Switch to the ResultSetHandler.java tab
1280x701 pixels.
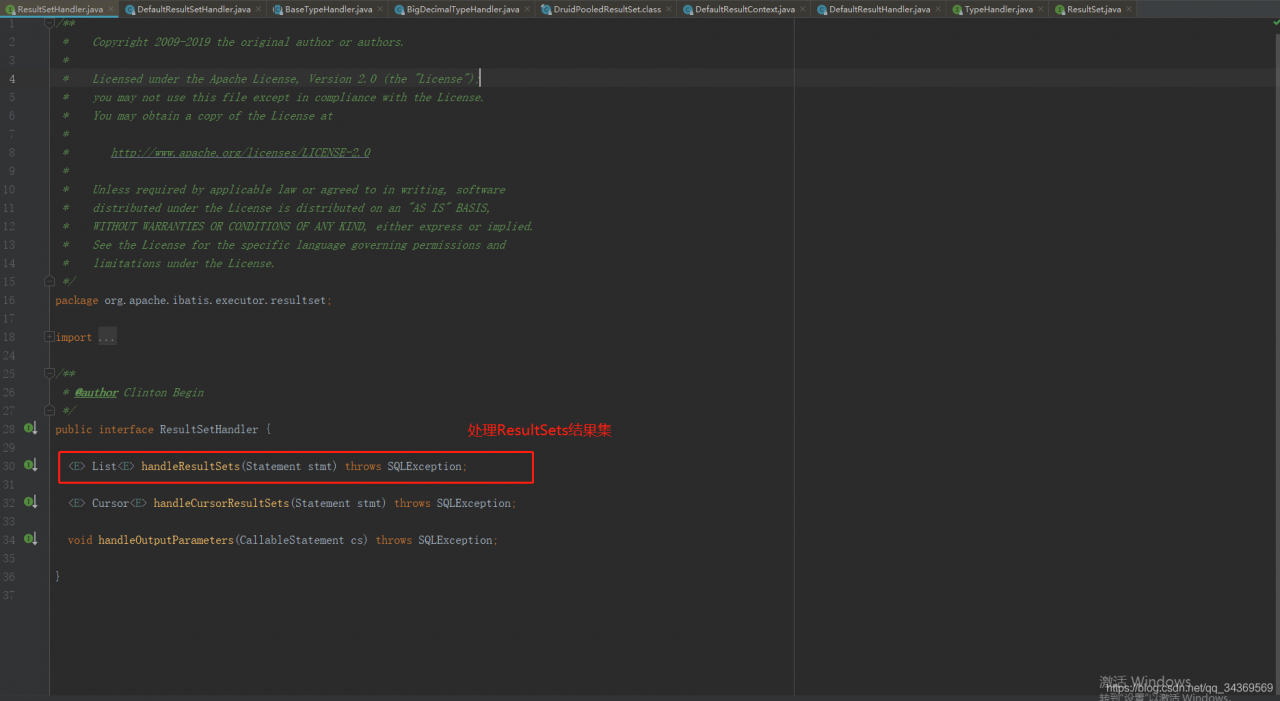tap(60, 9)
